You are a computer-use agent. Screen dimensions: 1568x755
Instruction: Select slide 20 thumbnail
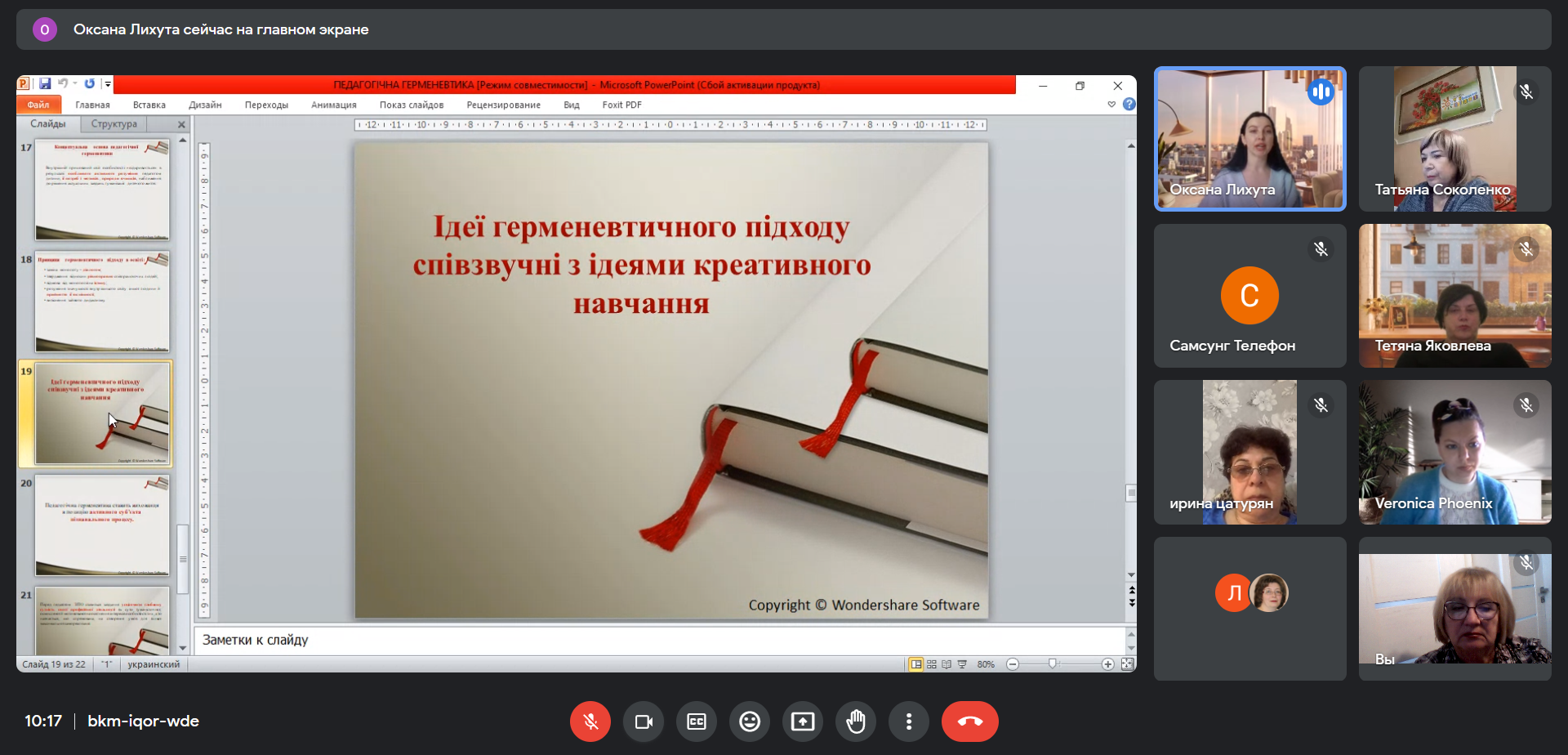pos(102,525)
